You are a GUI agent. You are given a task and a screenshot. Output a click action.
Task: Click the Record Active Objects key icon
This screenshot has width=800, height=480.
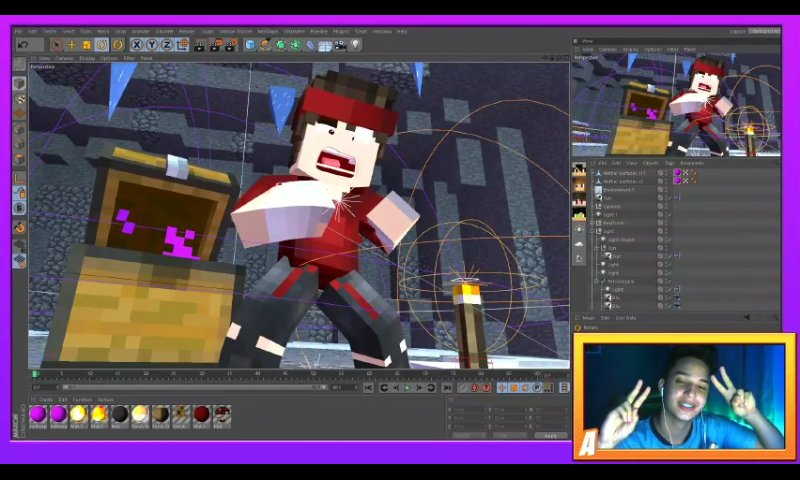point(463,388)
